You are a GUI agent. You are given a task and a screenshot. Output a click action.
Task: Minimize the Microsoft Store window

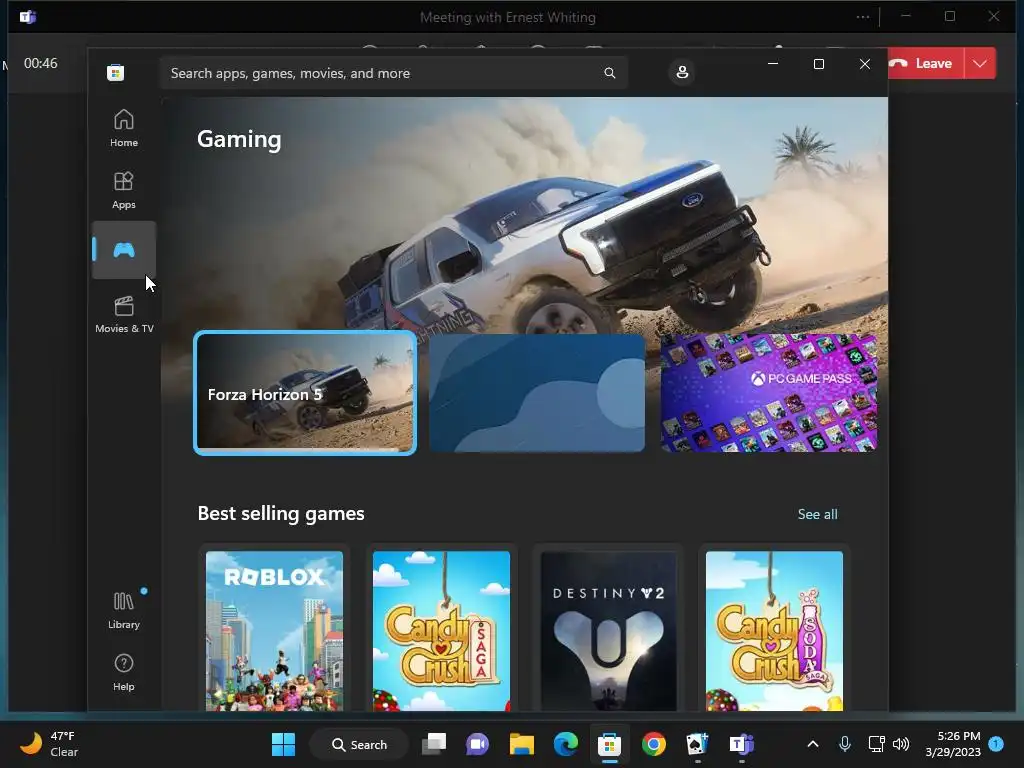coord(773,64)
